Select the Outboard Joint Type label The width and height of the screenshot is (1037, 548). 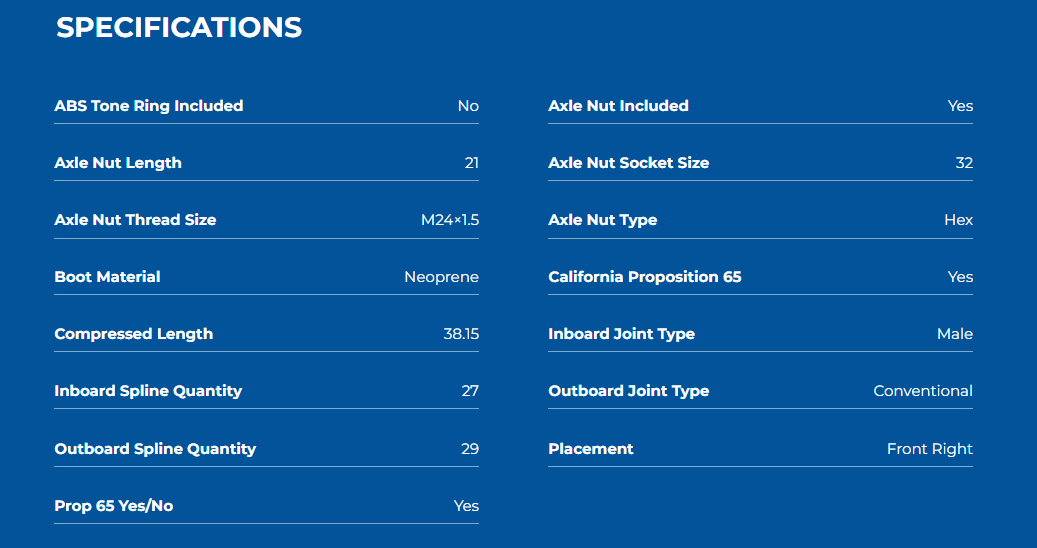629,391
